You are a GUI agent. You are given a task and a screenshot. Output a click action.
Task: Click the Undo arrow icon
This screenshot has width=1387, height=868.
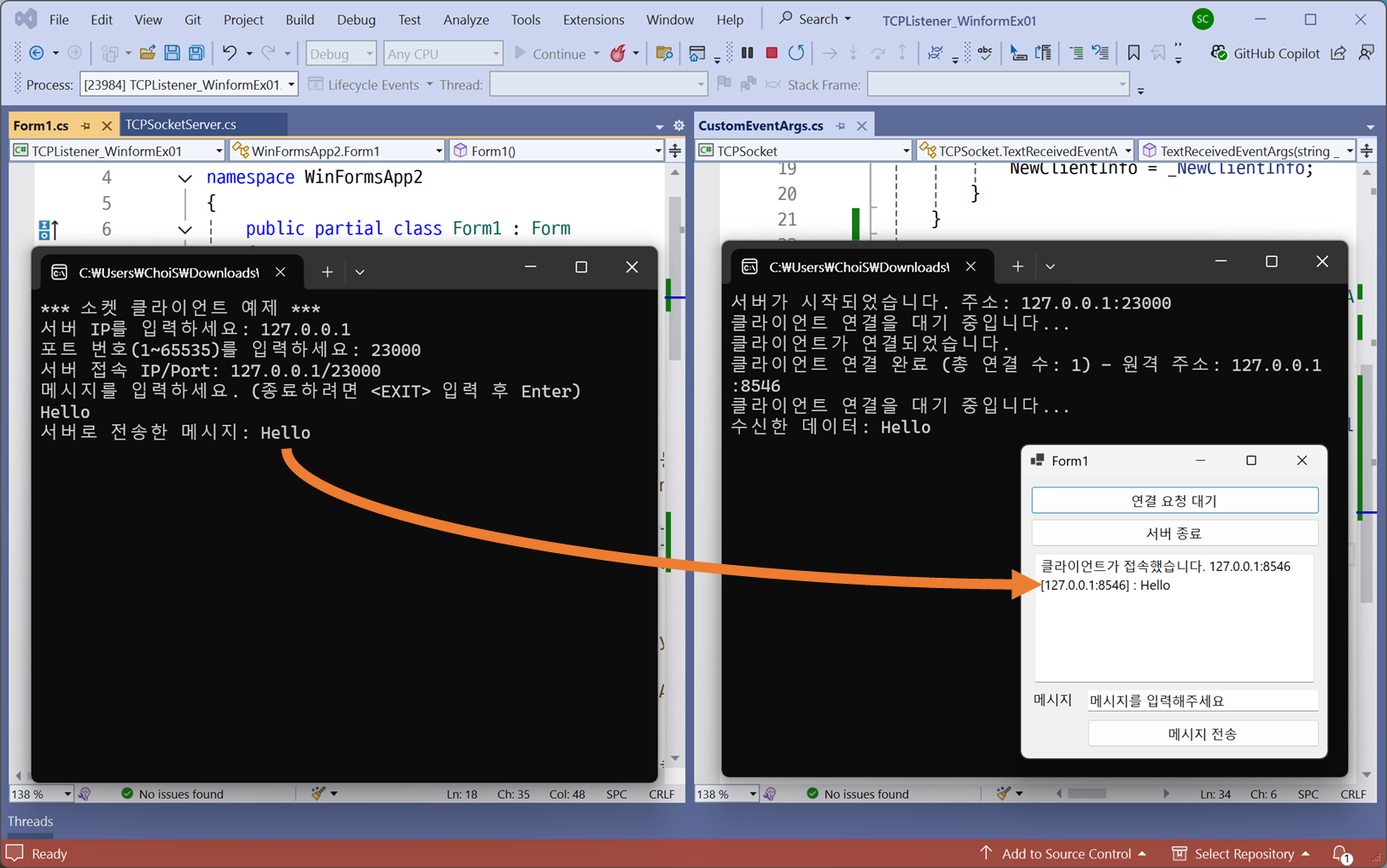[x=229, y=53]
